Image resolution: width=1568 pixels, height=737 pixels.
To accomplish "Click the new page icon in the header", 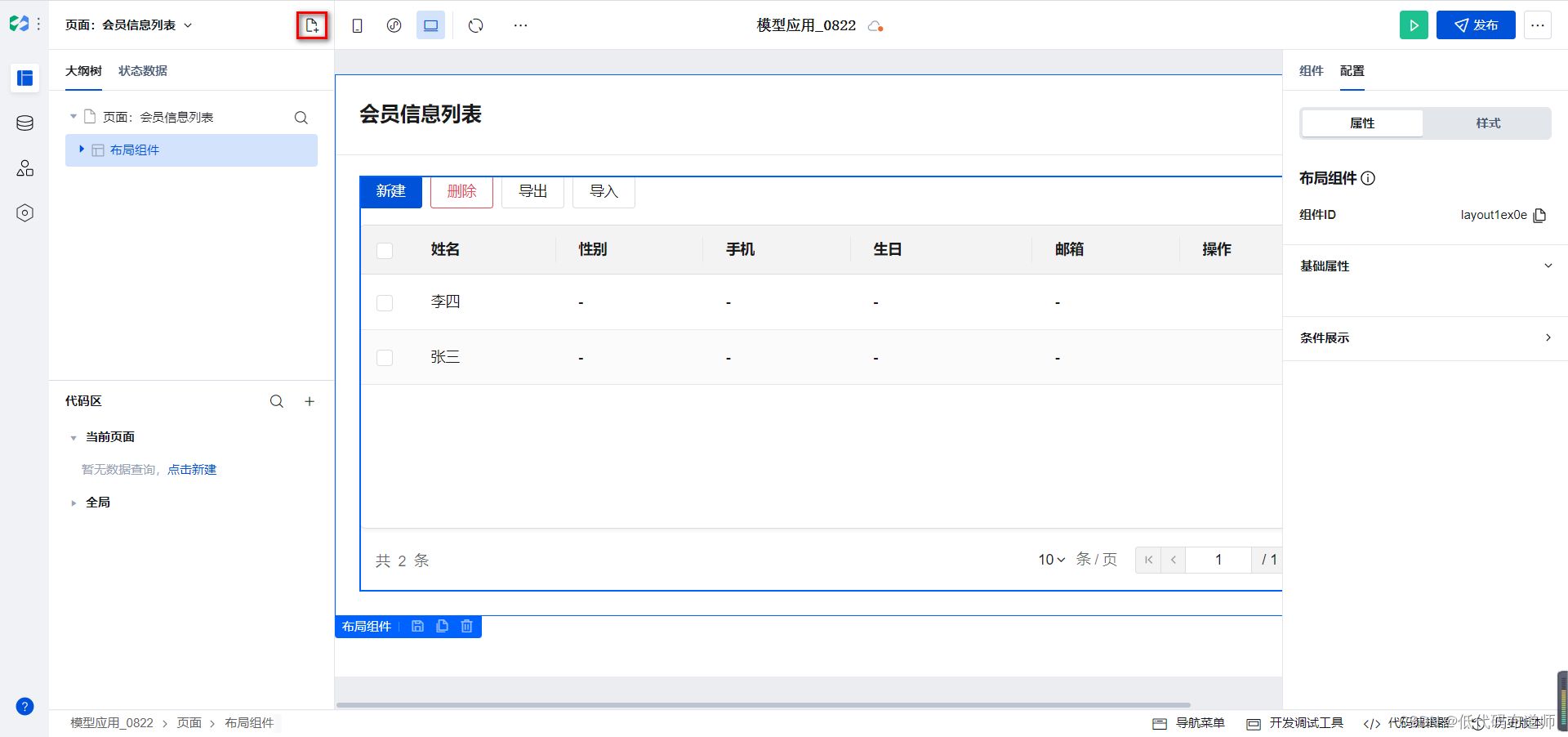I will point(311,25).
